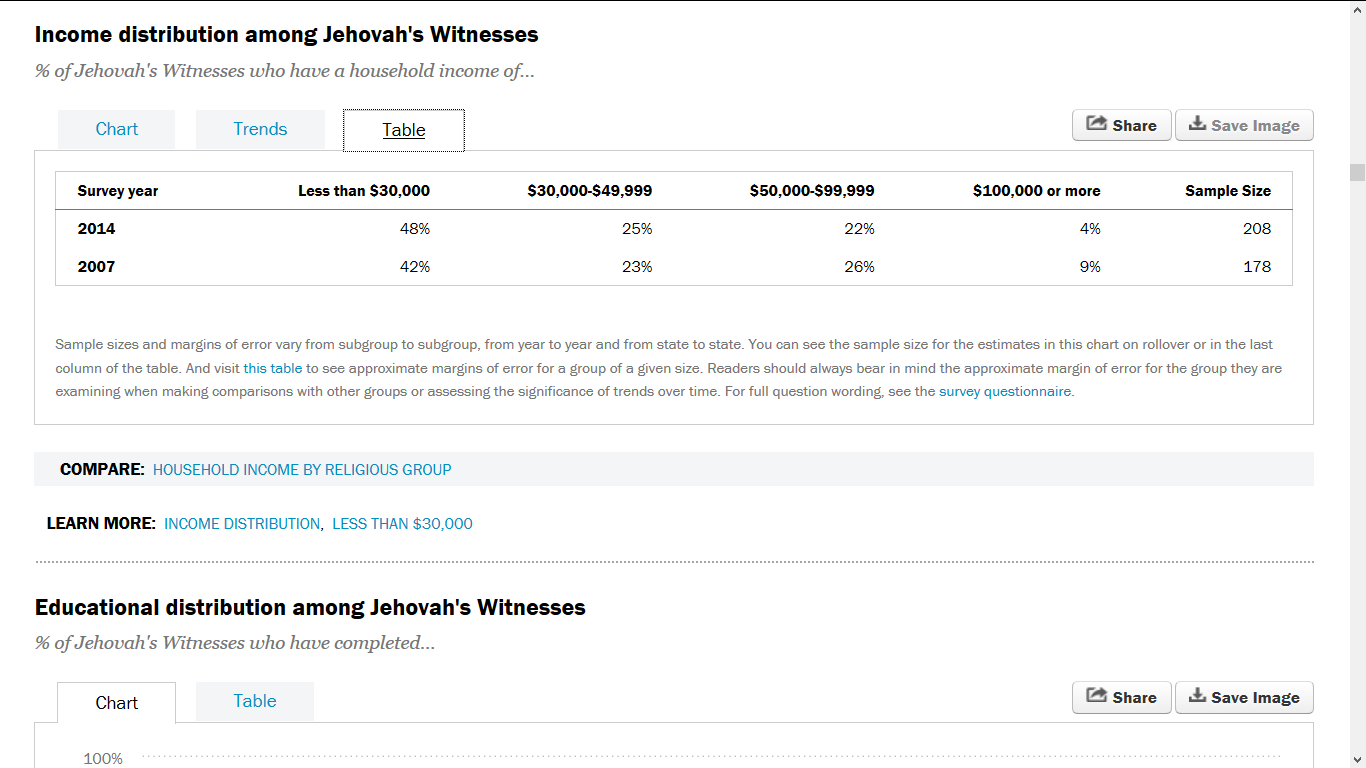Switch to the Trends tab

coord(260,129)
